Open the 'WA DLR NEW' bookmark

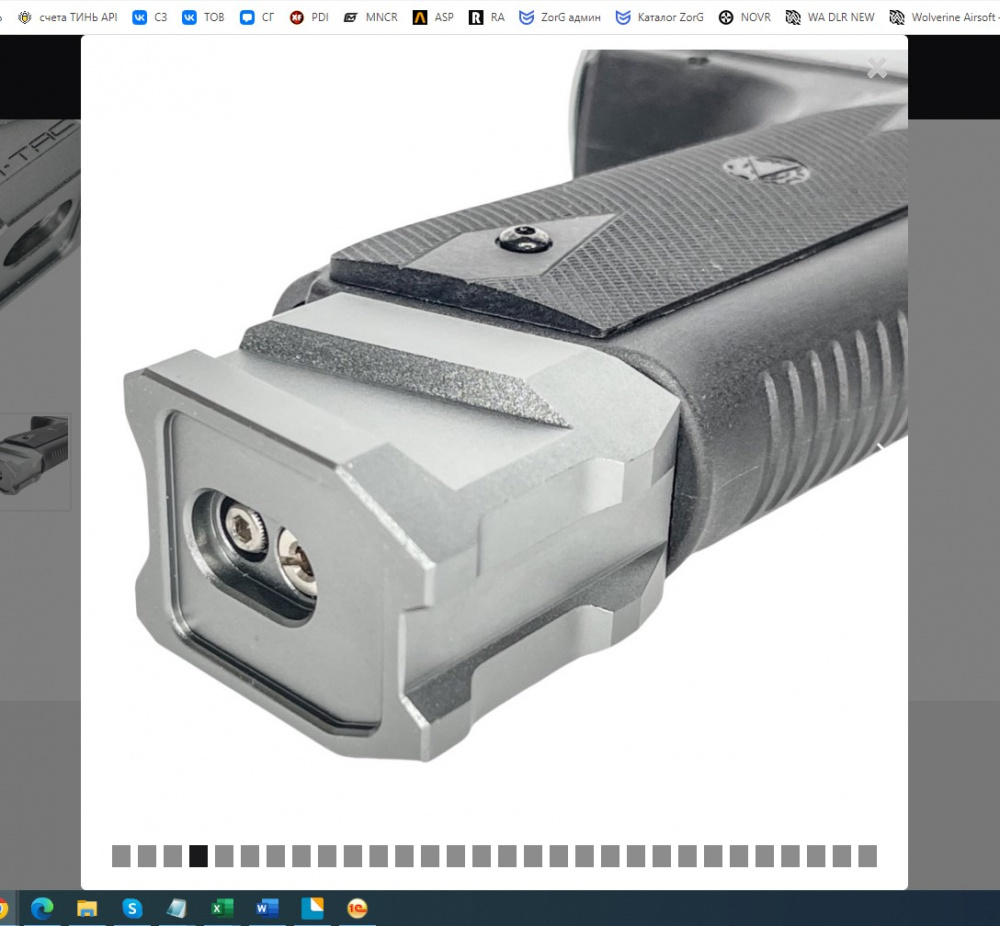coord(830,17)
